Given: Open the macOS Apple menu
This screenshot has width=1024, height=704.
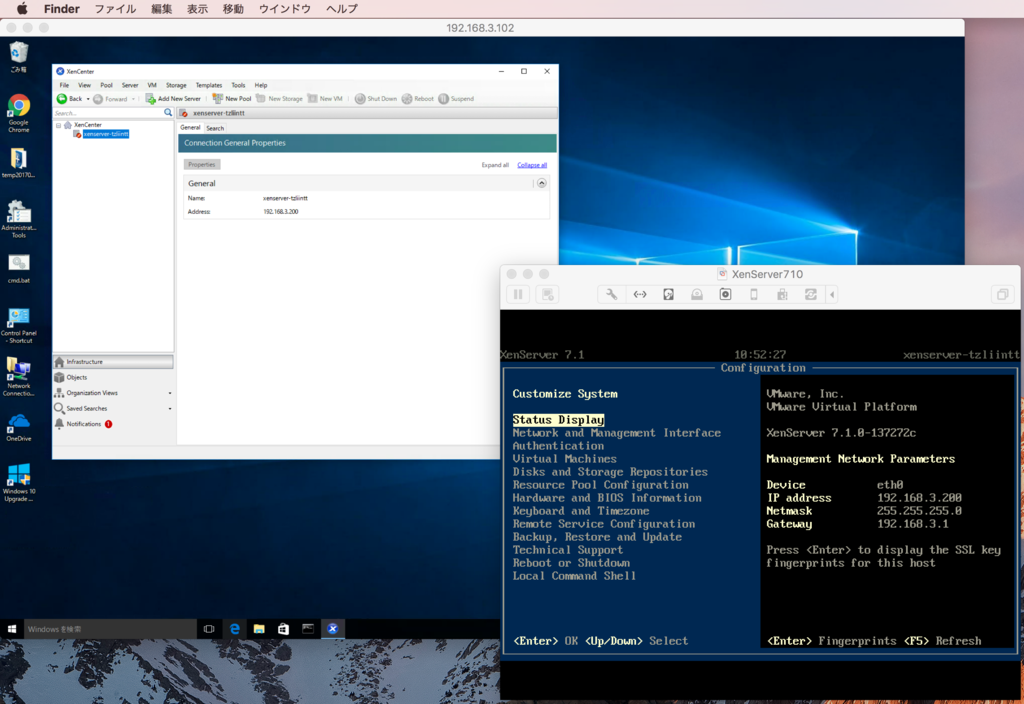Looking at the screenshot, I should (22, 8).
